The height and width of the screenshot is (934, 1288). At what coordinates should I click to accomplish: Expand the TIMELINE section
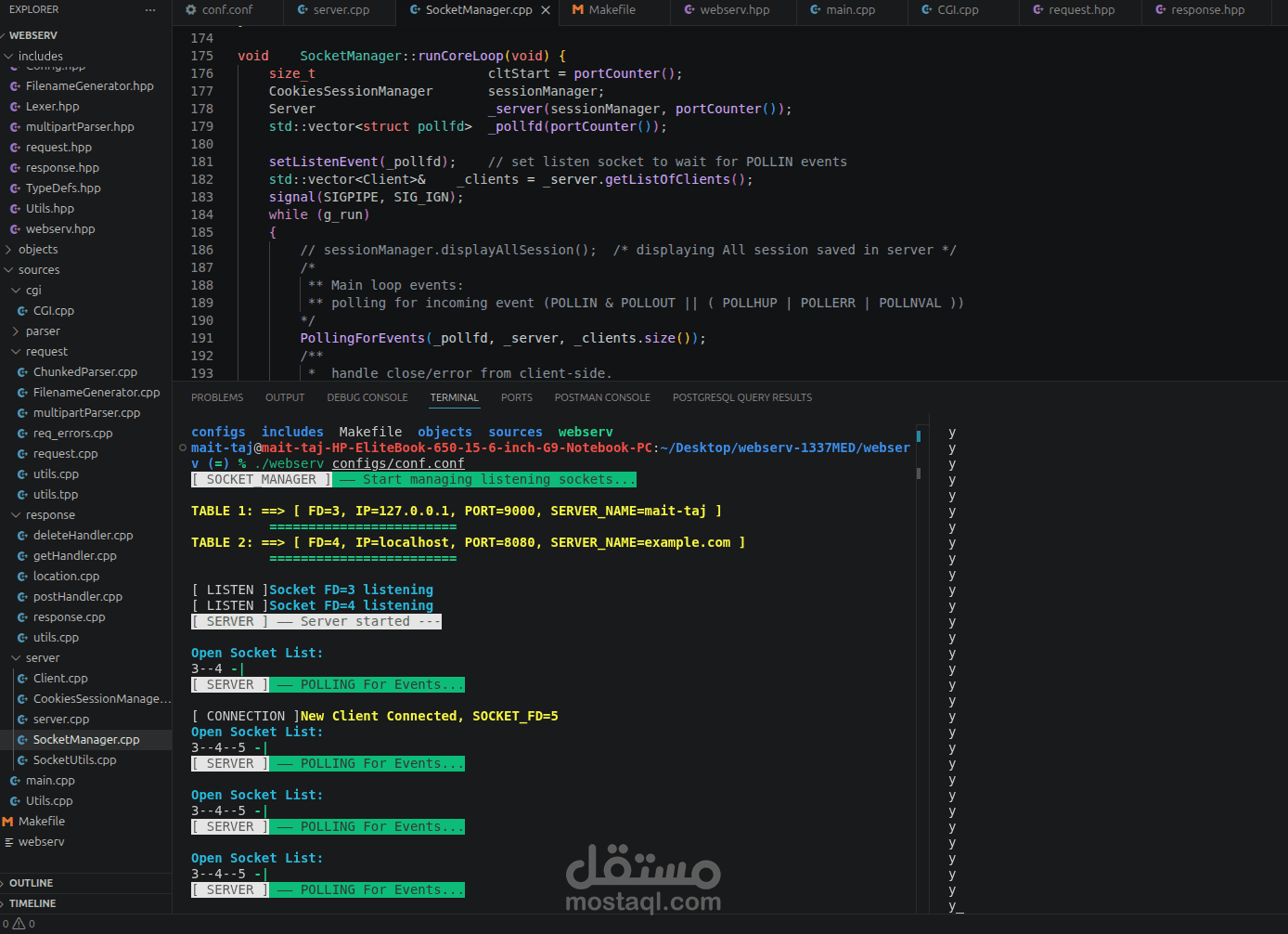click(x=32, y=903)
